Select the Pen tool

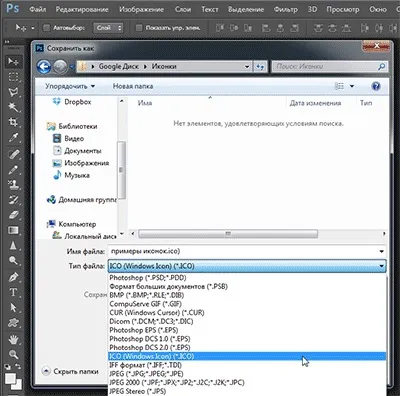pos(13,277)
